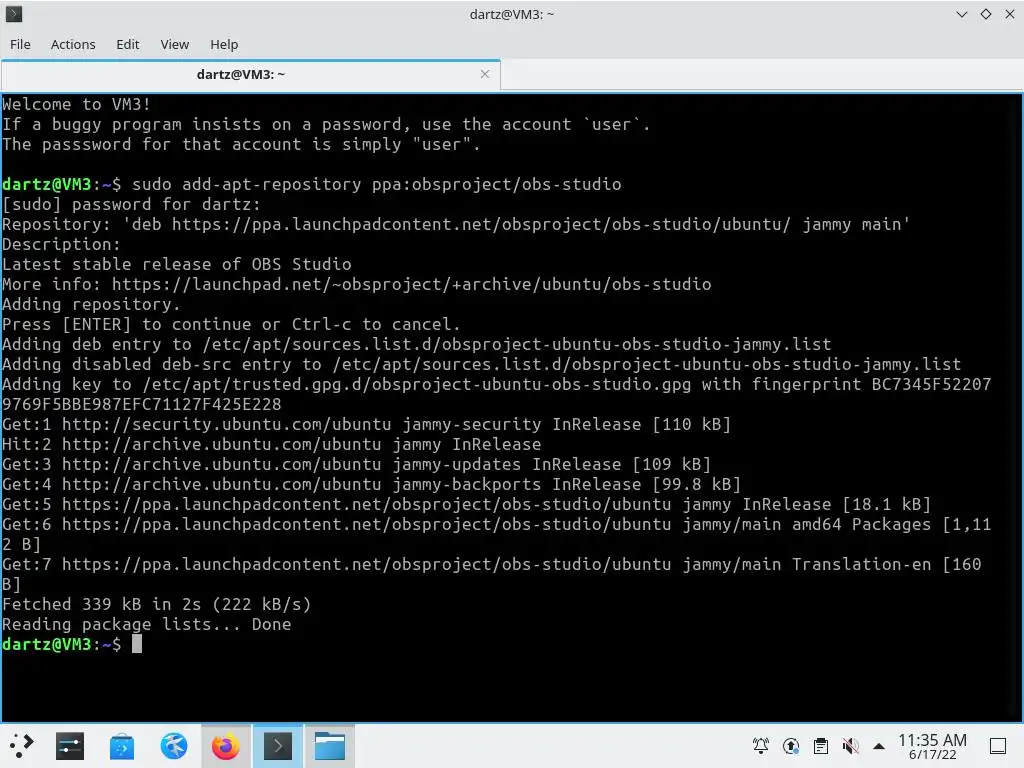The image size is (1024, 768).
Task: Open clipboard tray icon
Action: point(820,746)
